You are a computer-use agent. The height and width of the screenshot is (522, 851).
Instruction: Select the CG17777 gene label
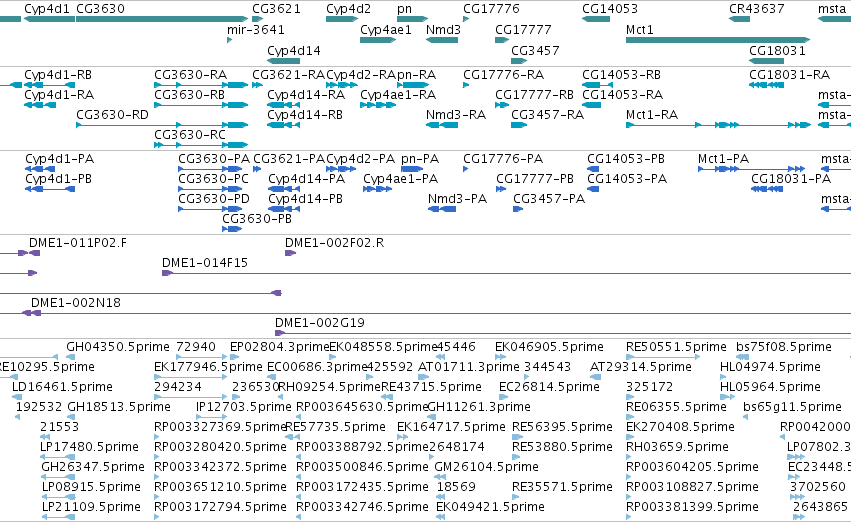pyautogui.click(x=523, y=29)
